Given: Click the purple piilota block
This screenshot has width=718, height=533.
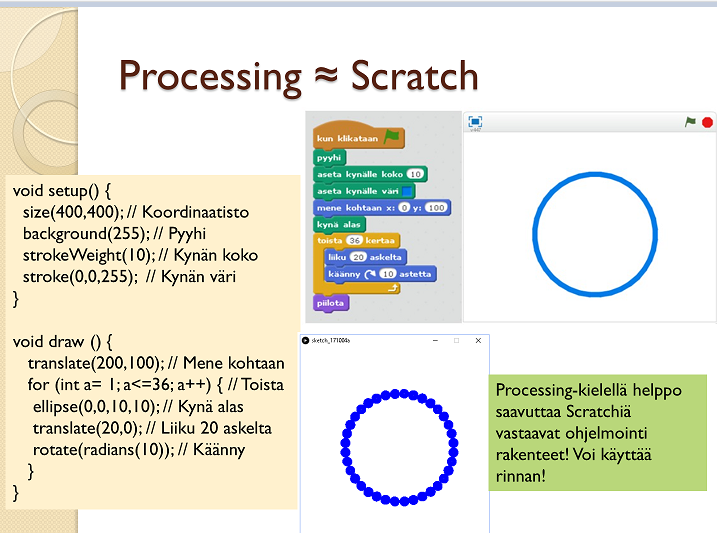Looking at the screenshot, I should [x=330, y=303].
